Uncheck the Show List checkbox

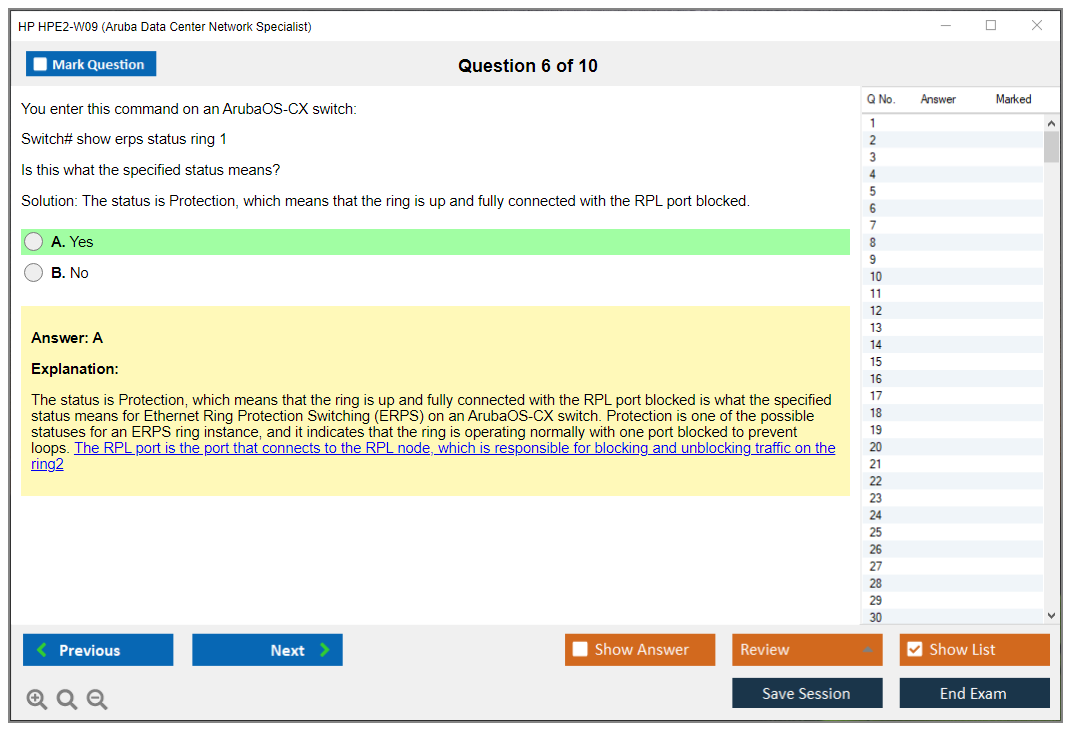pos(914,650)
